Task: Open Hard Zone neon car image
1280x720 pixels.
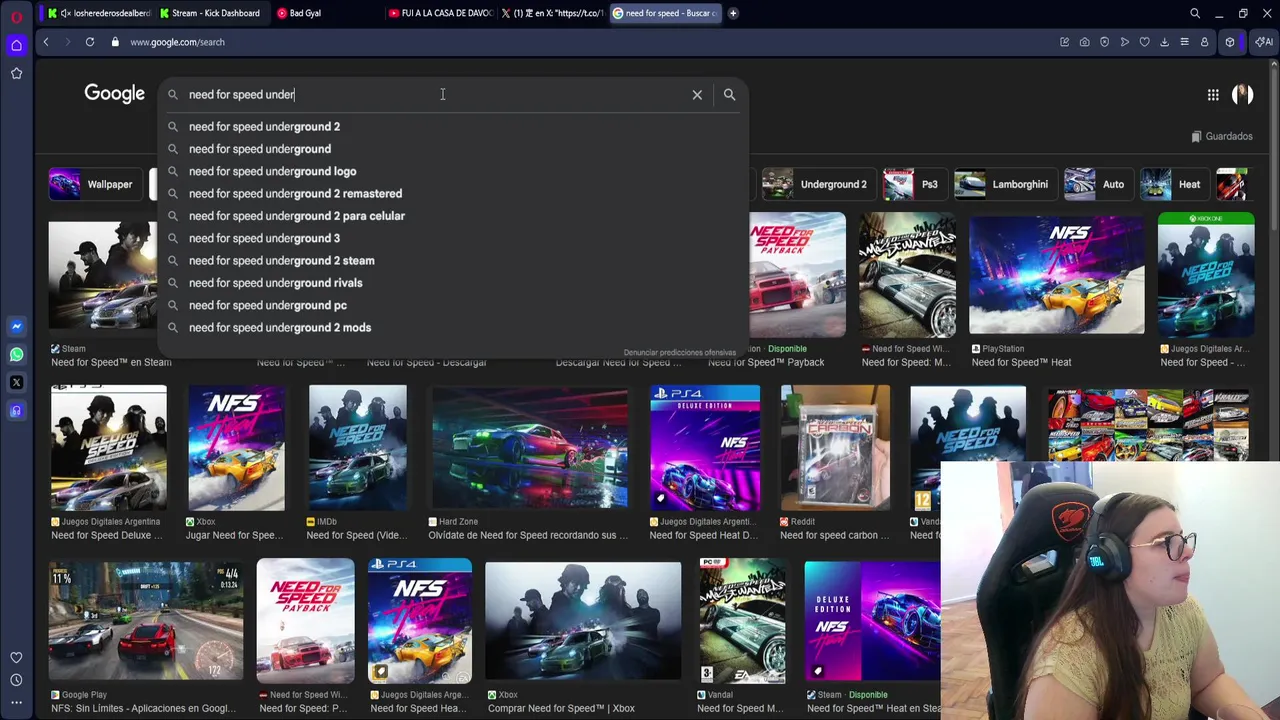Action: [530, 448]
